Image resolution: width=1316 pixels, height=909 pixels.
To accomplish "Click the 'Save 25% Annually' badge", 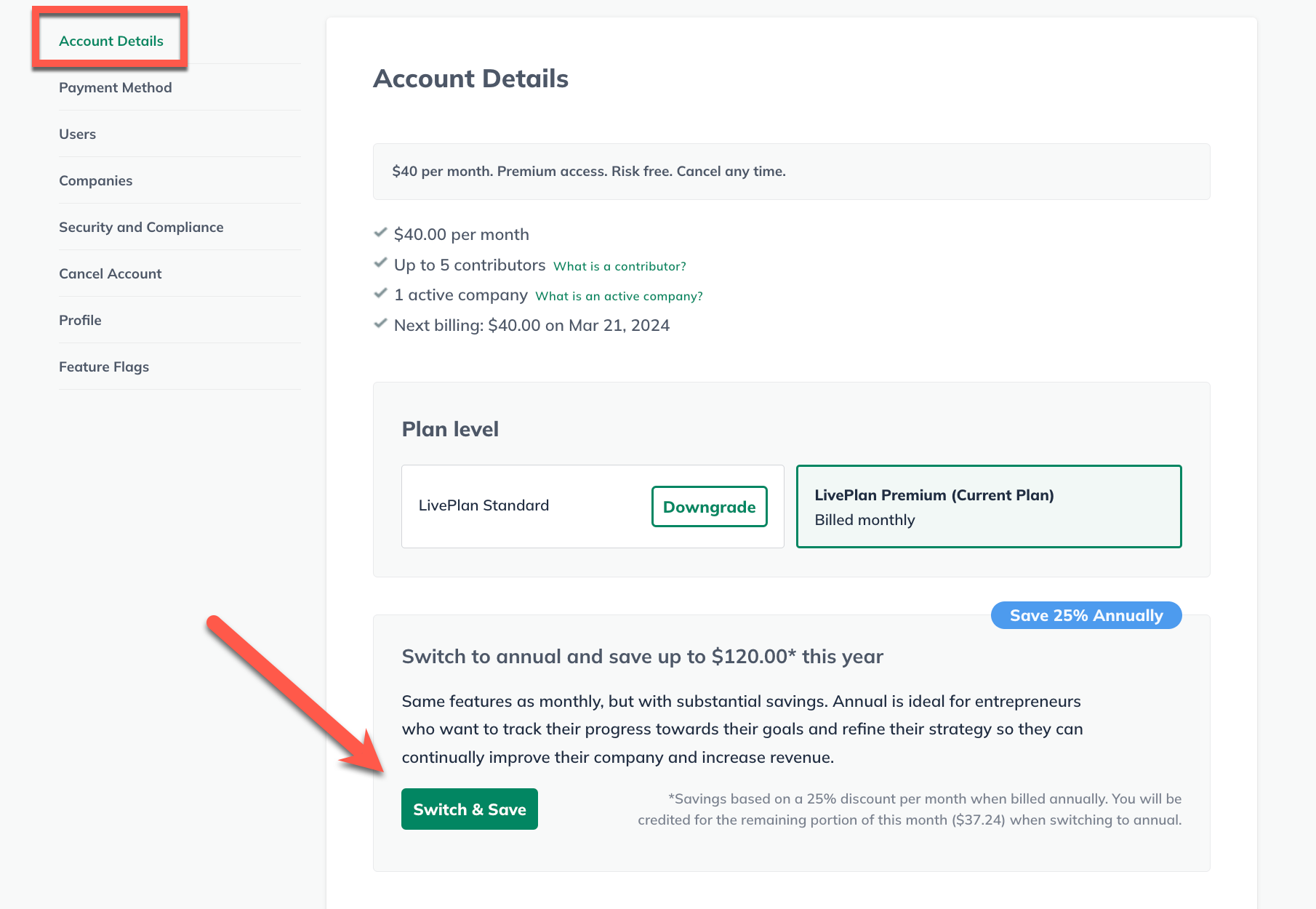I will point(1086,615).
